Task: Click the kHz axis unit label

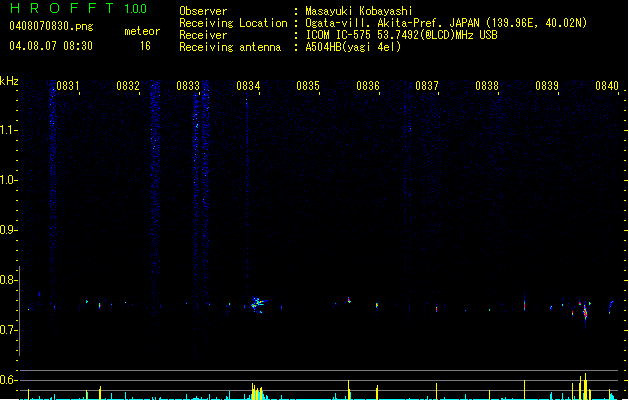Action: 9,81
